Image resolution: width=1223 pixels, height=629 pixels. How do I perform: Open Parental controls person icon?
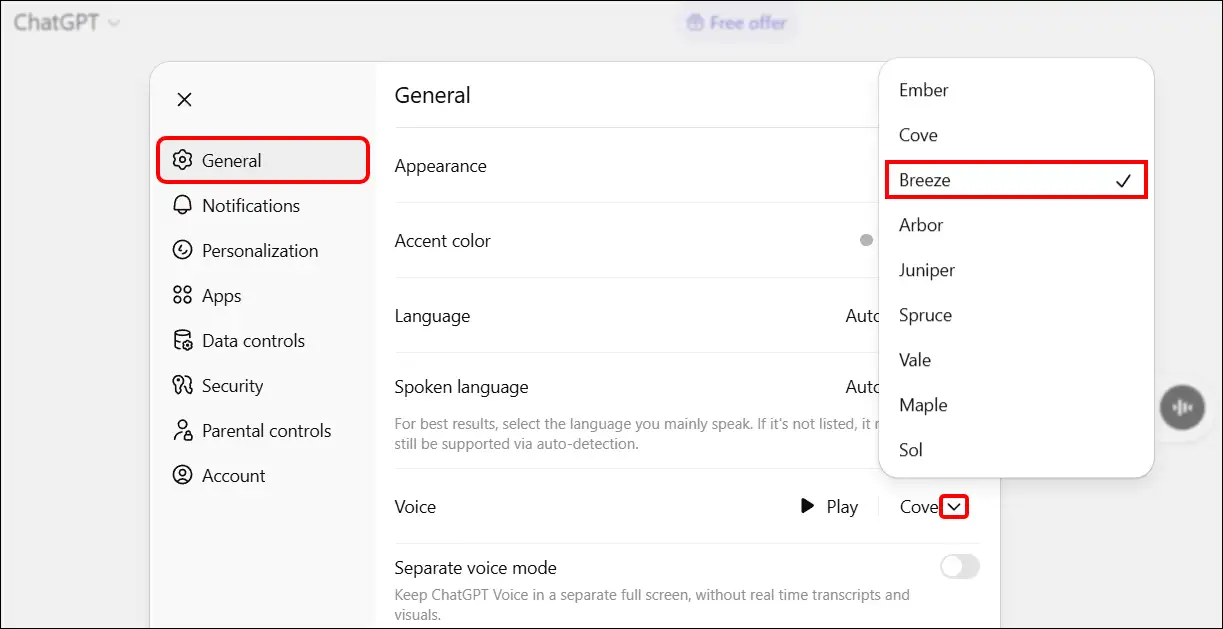point(182,430)
